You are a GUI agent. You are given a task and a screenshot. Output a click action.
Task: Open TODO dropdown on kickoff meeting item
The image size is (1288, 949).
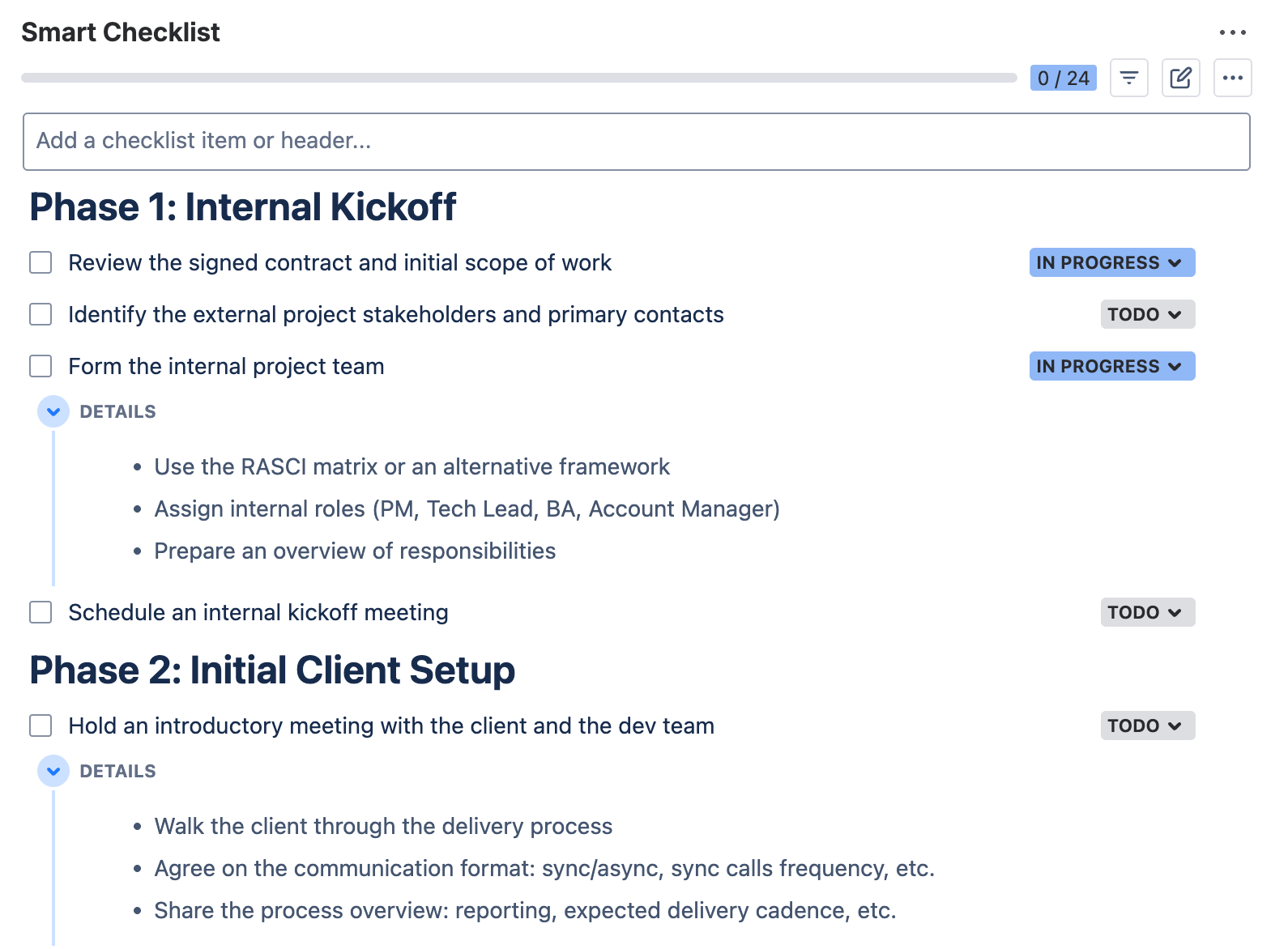coord(1147,612)
